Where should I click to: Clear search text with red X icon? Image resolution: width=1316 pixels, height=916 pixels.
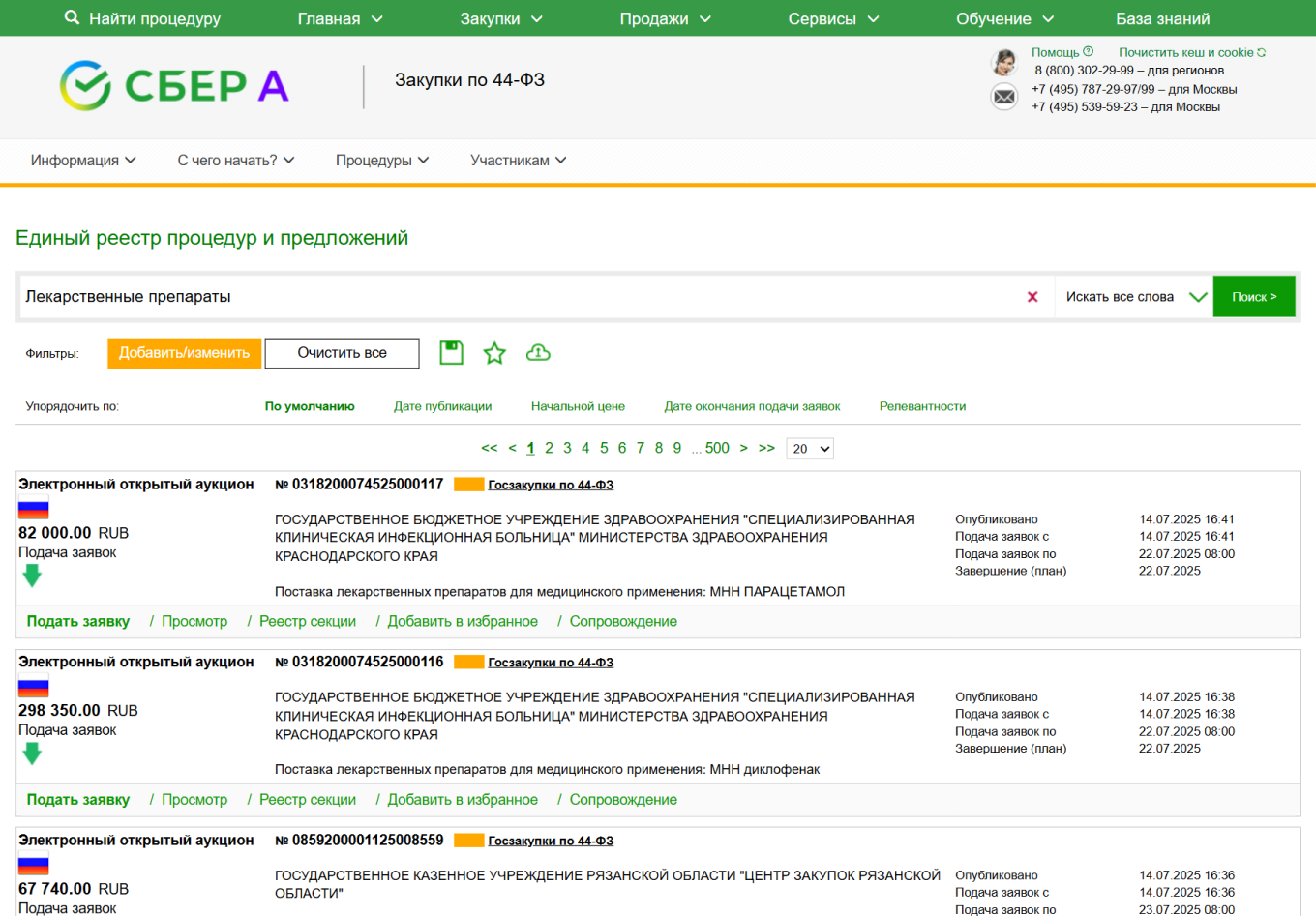(1032, 297)
